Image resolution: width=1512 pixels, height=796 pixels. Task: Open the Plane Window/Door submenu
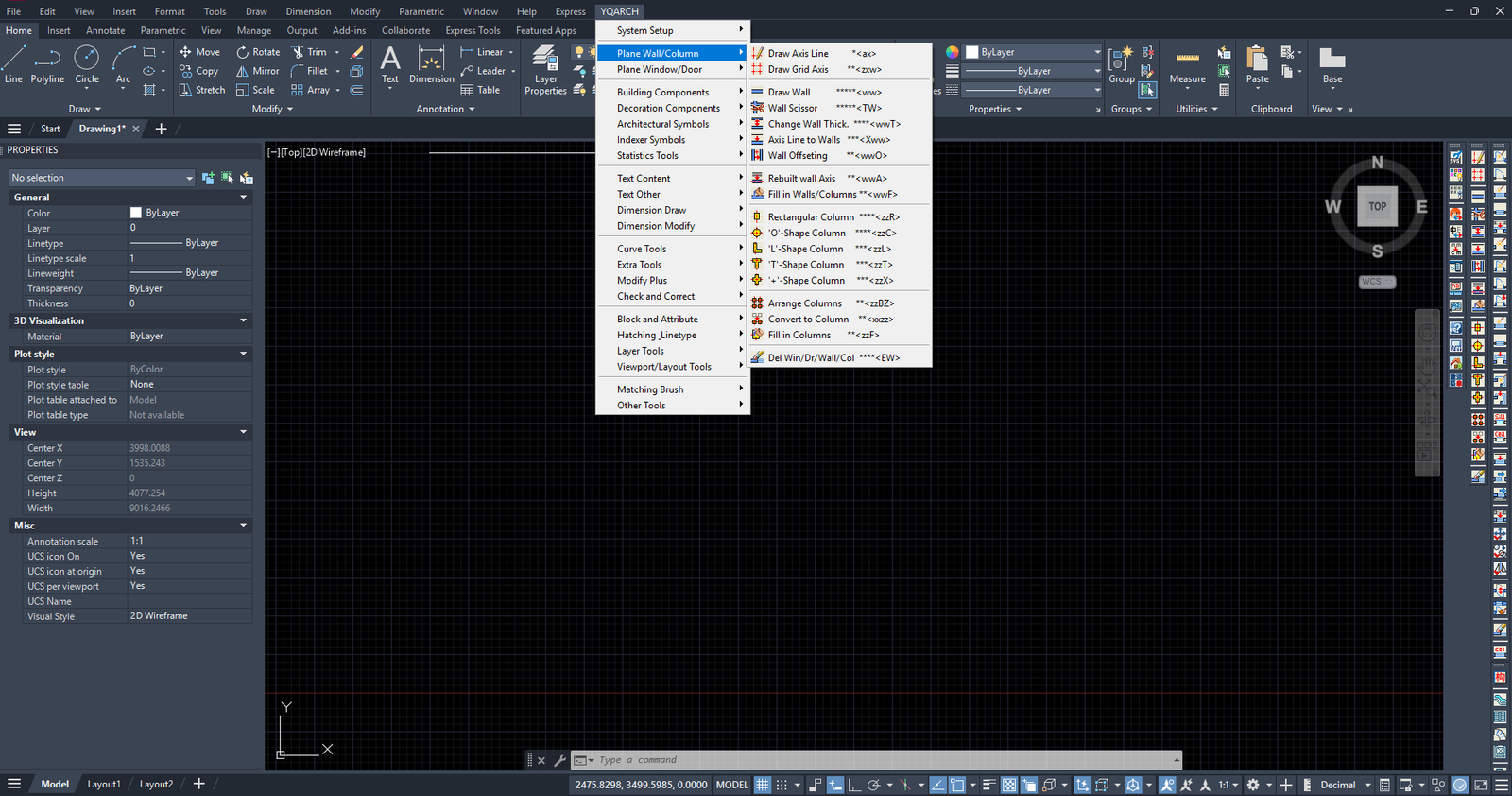tap(660, 69)
